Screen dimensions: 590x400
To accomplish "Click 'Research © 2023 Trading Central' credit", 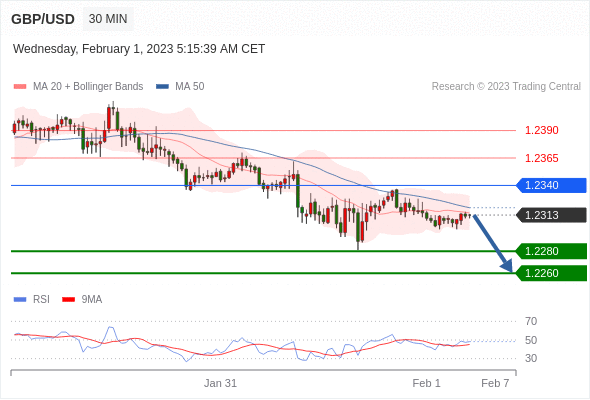I will (x=506, y=87).
